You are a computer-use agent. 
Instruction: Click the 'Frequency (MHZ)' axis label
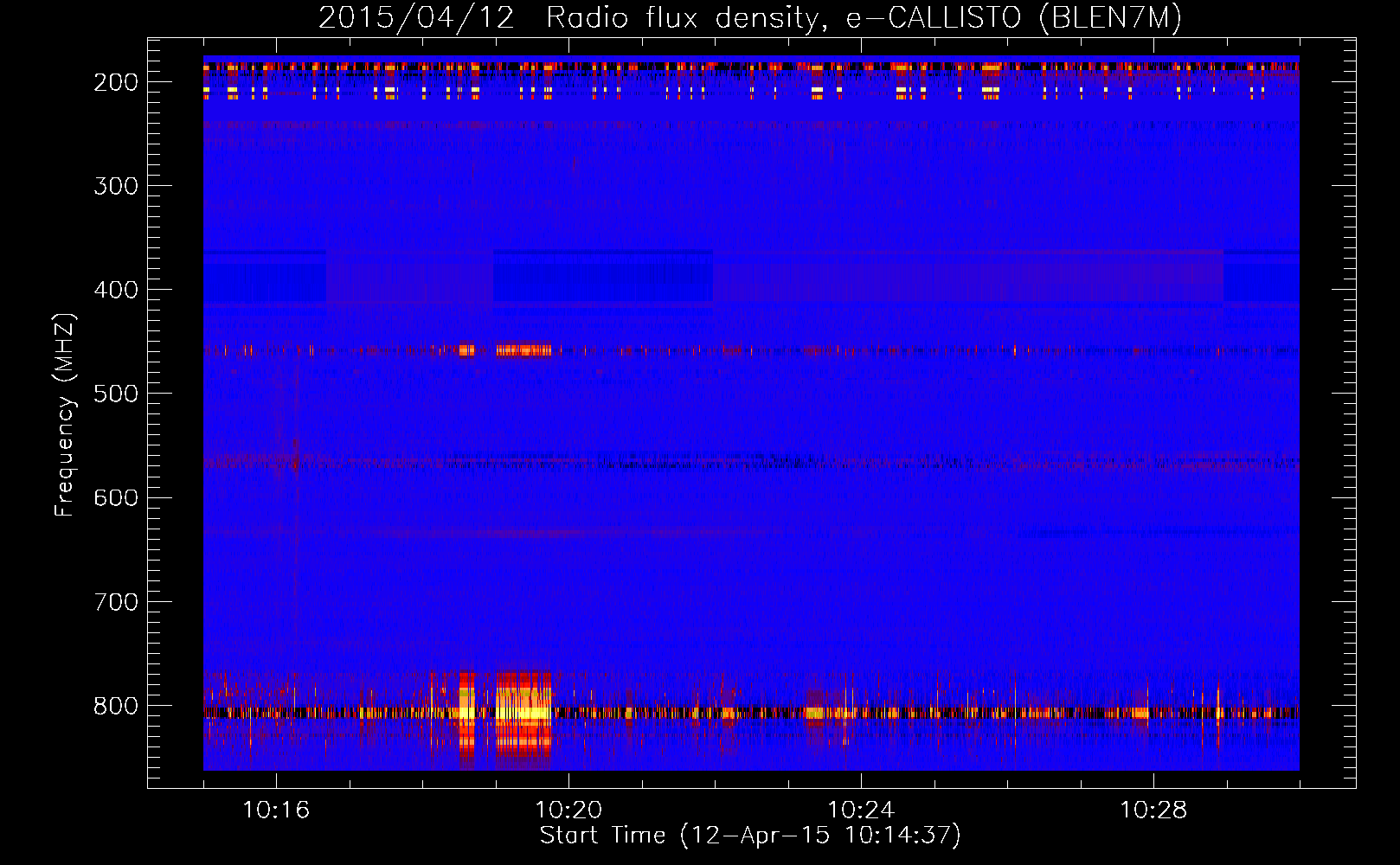[x=65, y=414]
